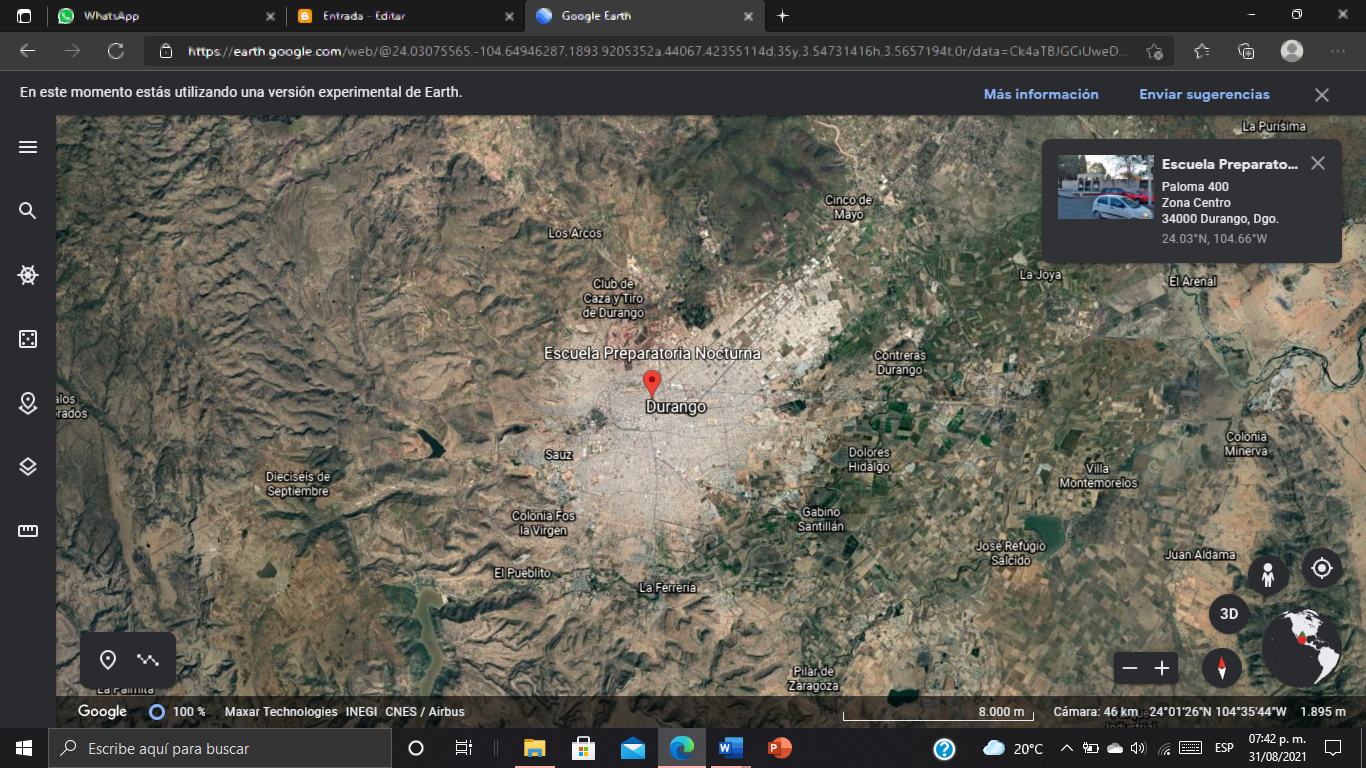Select the draw line or shape tool

148,660
